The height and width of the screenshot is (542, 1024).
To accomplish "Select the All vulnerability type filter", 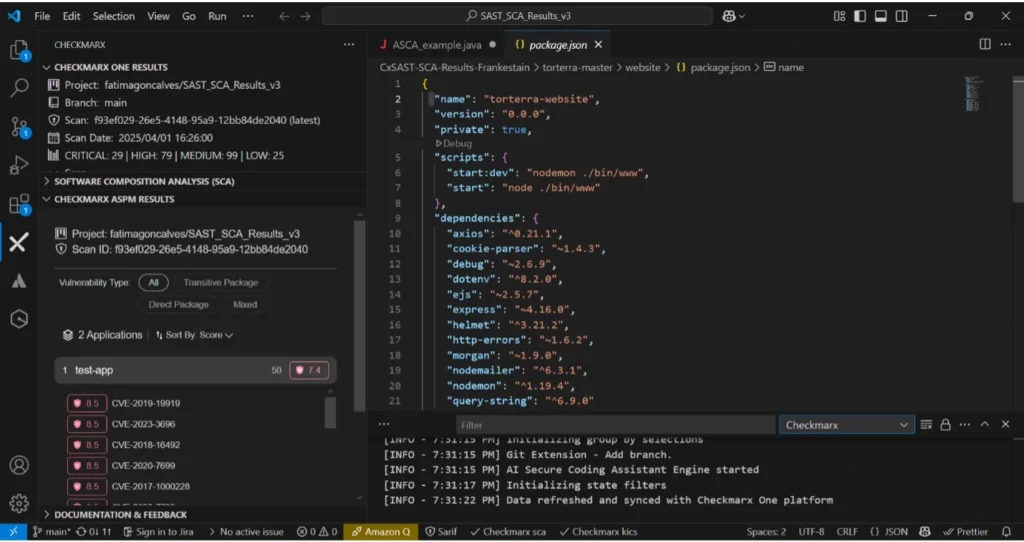I will pos(154,283).
